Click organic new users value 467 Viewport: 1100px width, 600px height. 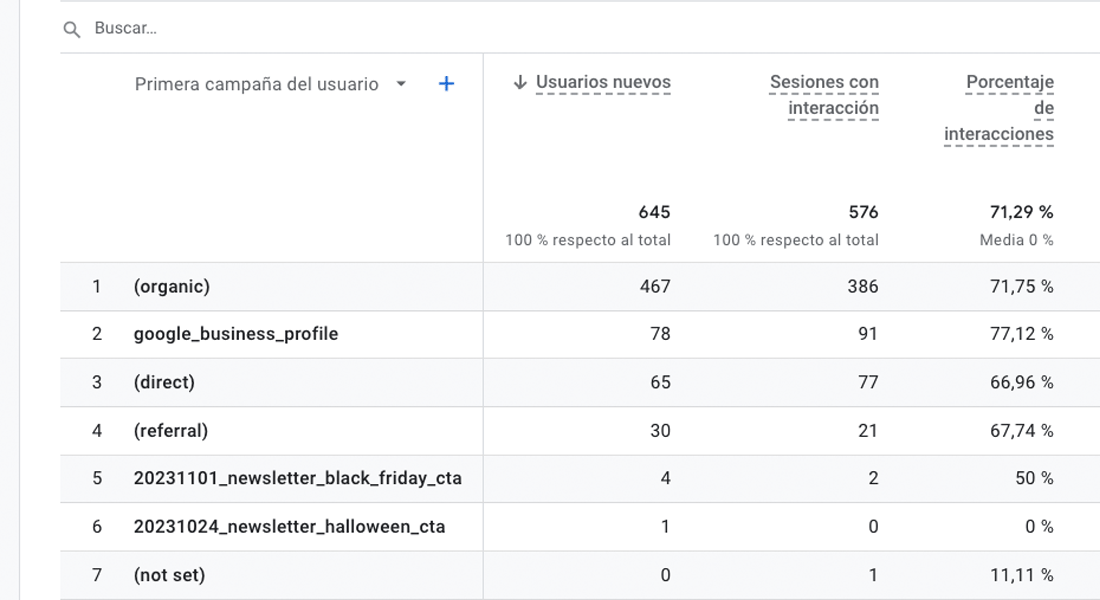tap(655, 287)
